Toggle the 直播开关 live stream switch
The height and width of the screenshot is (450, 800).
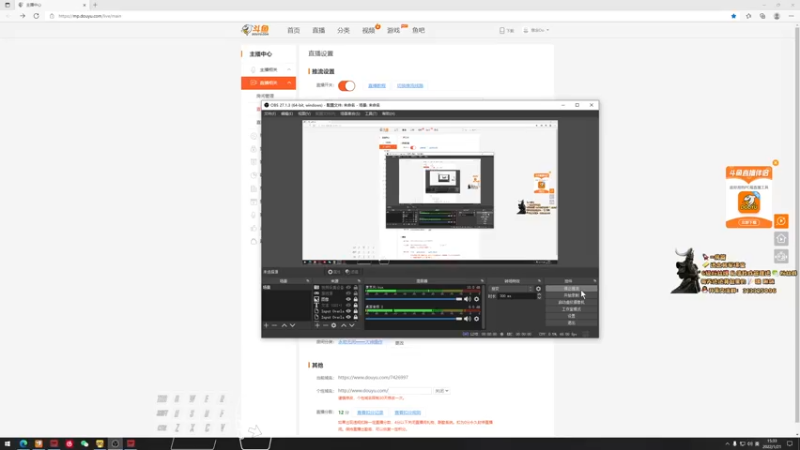click(346, 86)
